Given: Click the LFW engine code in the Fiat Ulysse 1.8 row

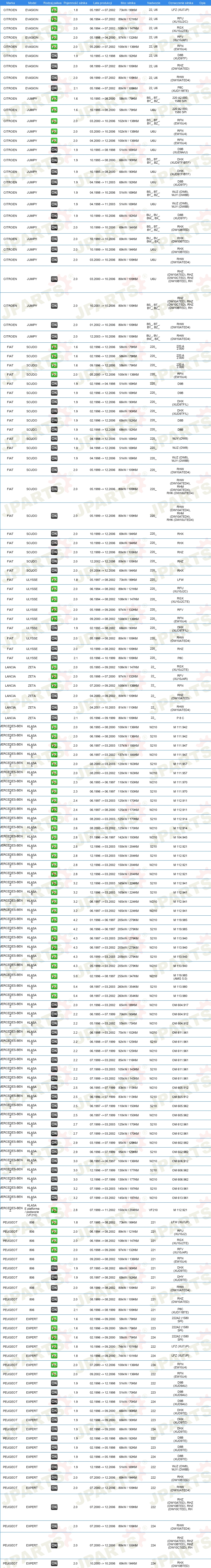Looking at the screenshot, I should tap(180, 580).
